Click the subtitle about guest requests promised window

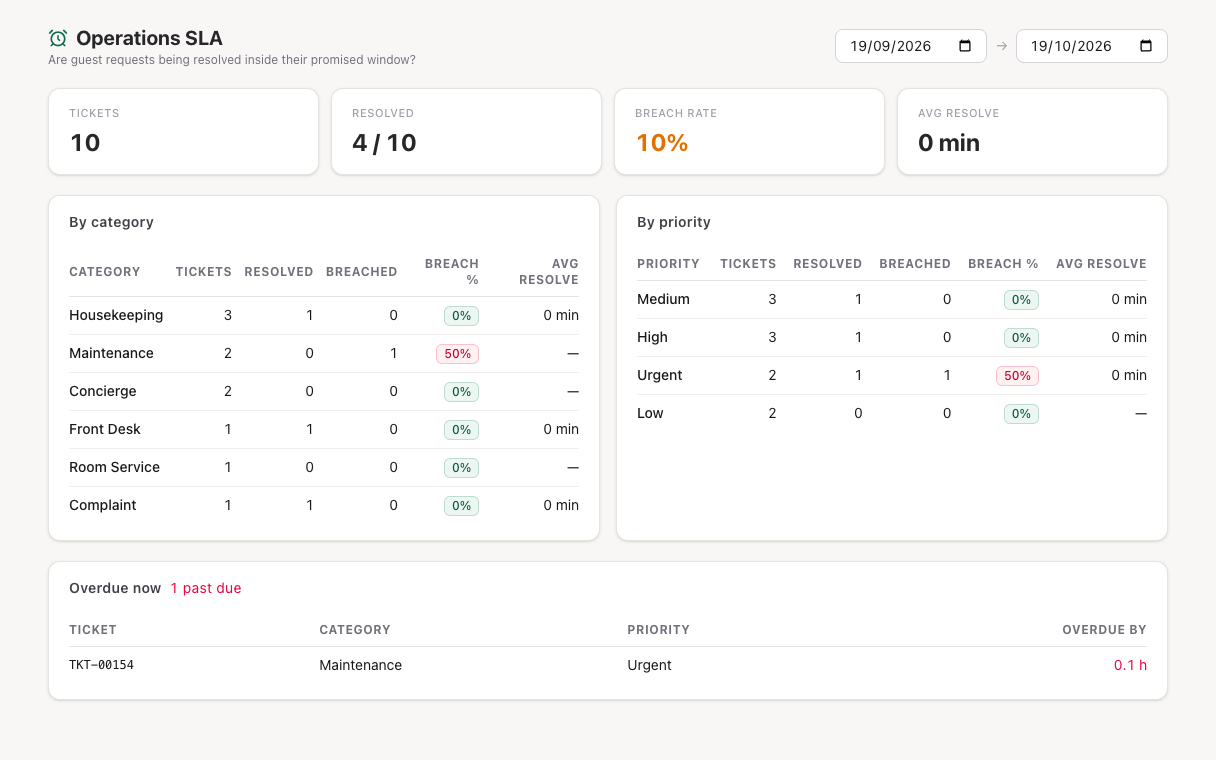click(x=232, y=60)
